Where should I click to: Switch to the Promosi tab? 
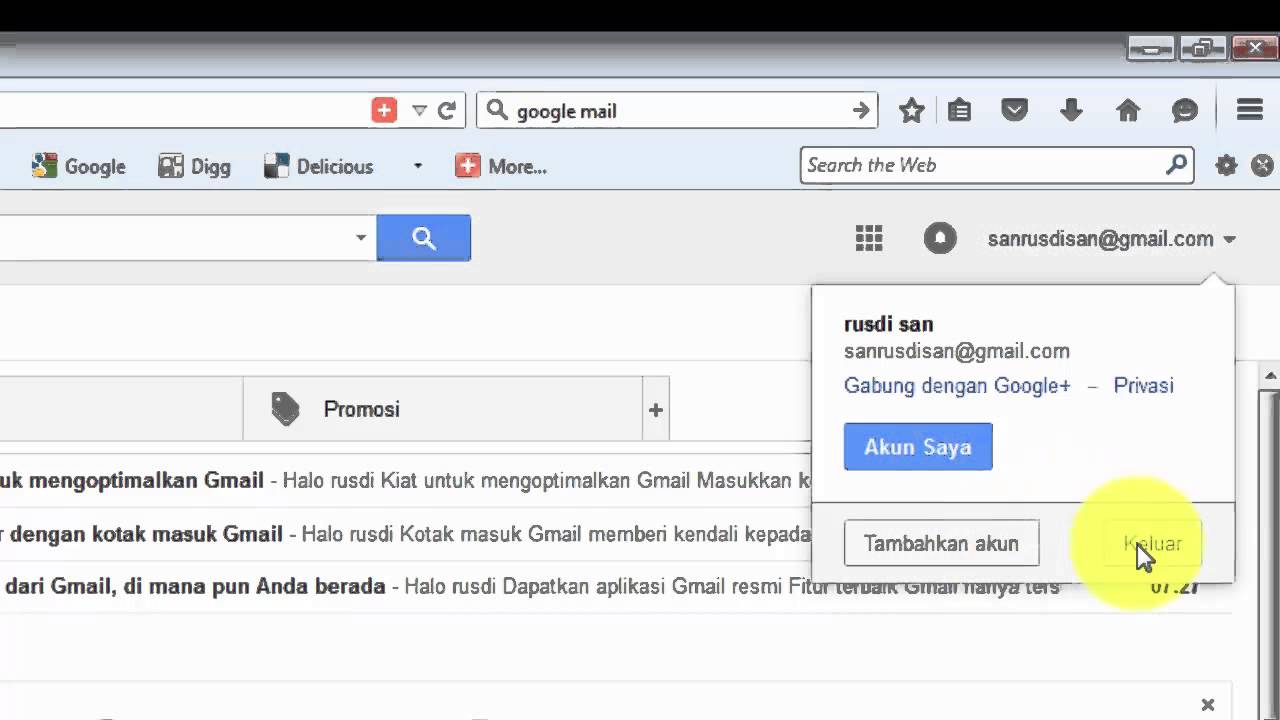442,408
